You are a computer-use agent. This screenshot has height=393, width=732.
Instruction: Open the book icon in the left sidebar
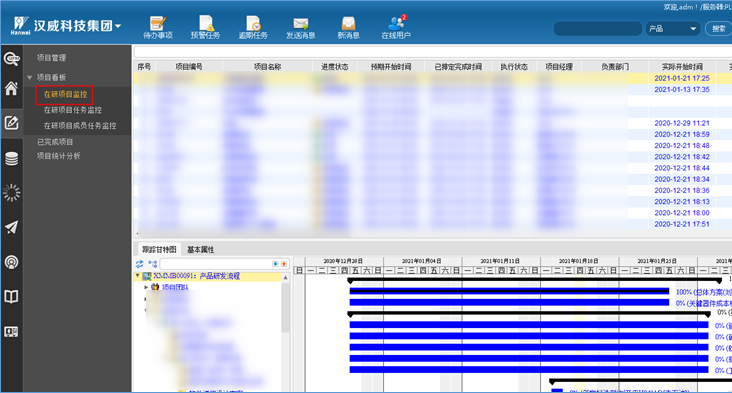pyautogui.click(x=11, y=296)
